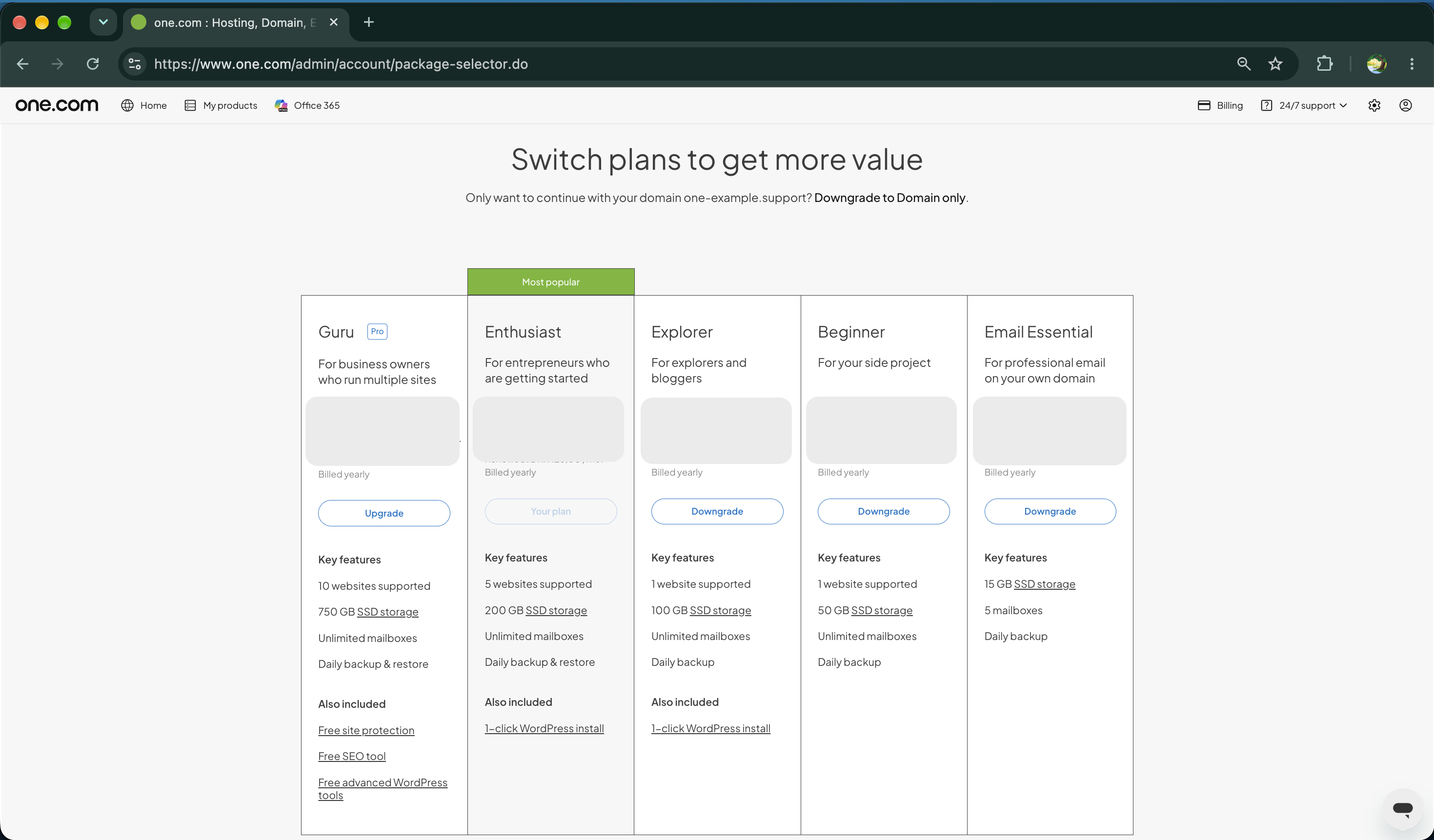Viewport: 1434px width, 840px height.
Task: Open the browser extensions puzzle icon
Action: [1325, 64]
